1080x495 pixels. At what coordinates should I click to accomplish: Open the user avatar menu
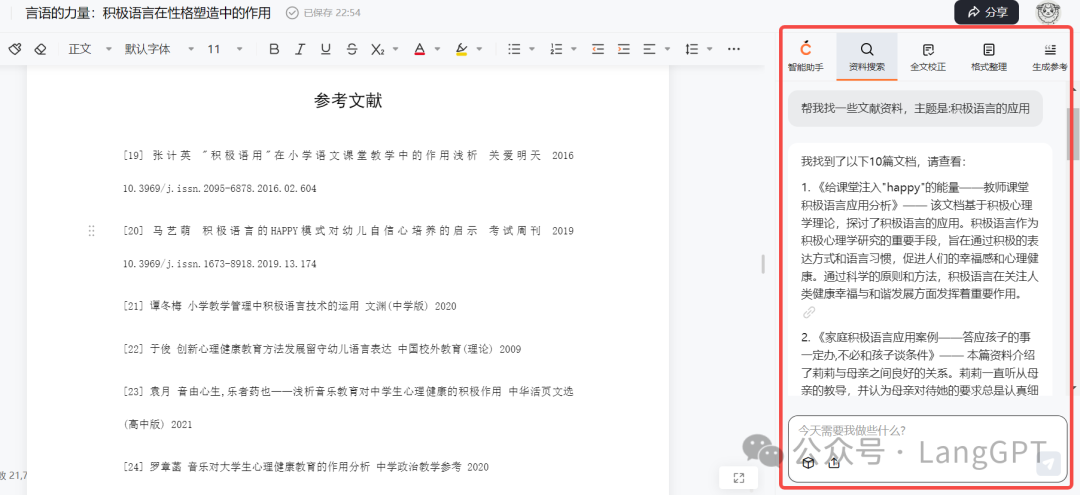click(1047, 12)
